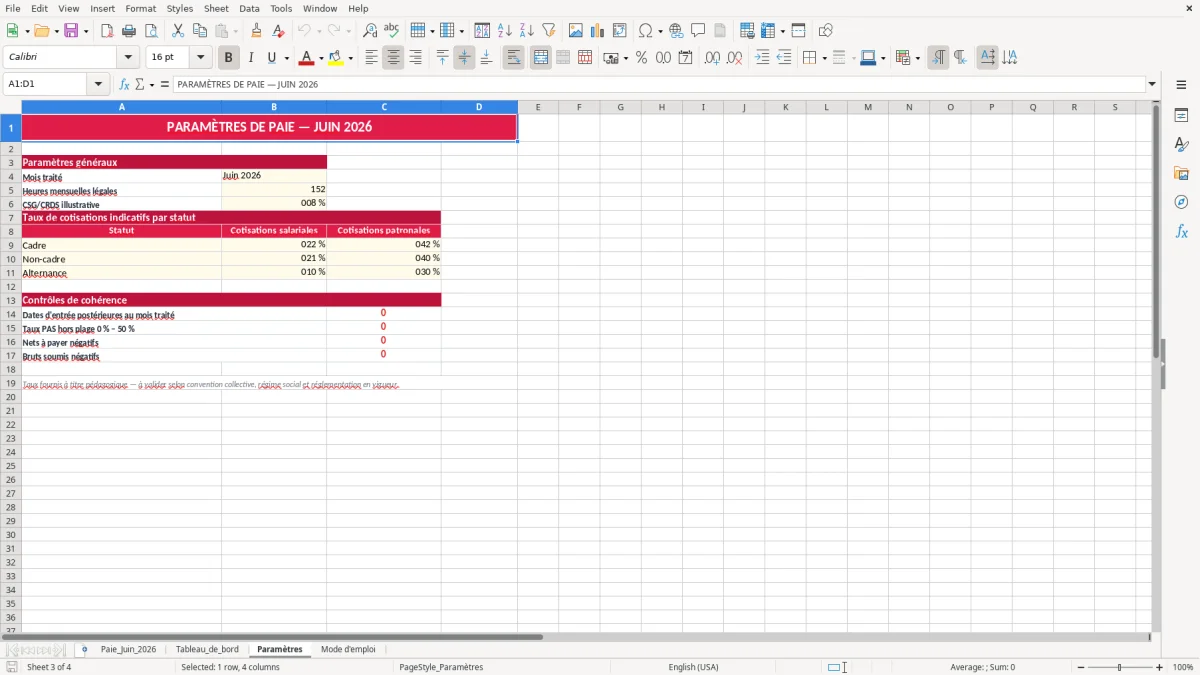The height and width of the screenshot is (675, 1200).
Task: Open the Sheet menu
Action: point(216,8)
